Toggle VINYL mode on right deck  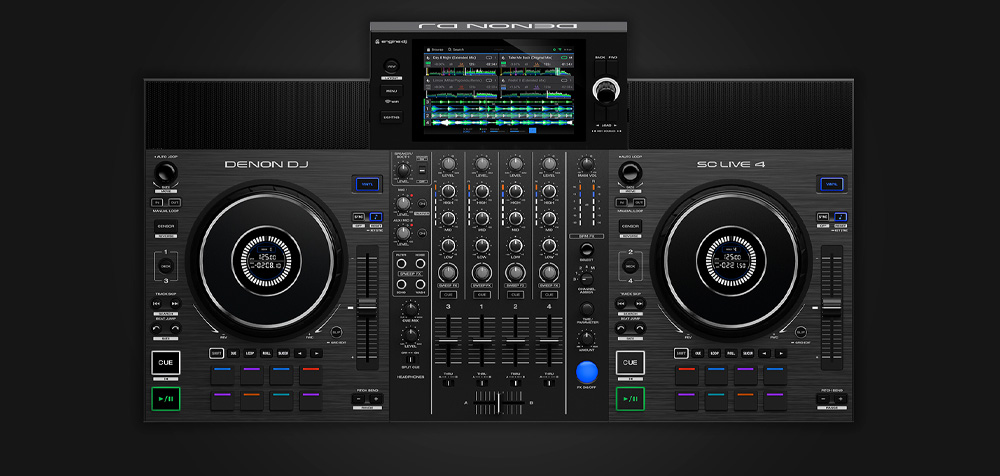pyautogui.click(x=832, y=184)
